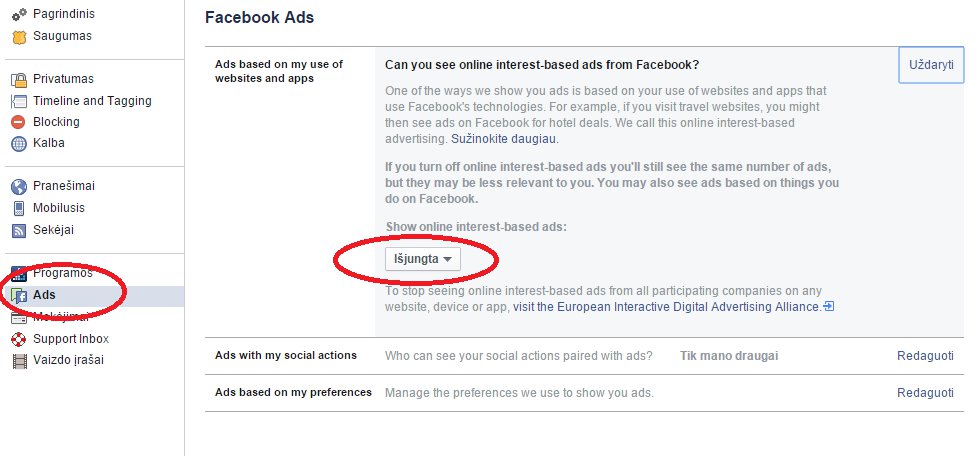Open the Išjungta dropdown

pos(423,259)
